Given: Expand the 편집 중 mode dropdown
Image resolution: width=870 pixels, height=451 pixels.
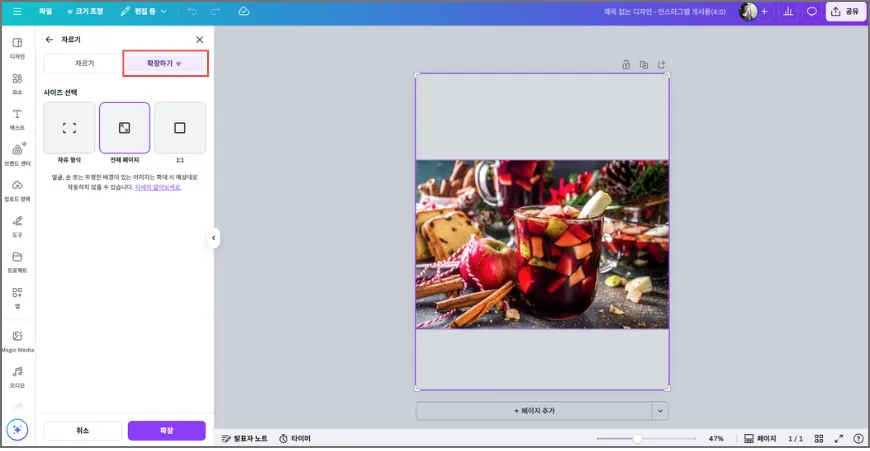Looking at the screenshot, I should 144,11.
